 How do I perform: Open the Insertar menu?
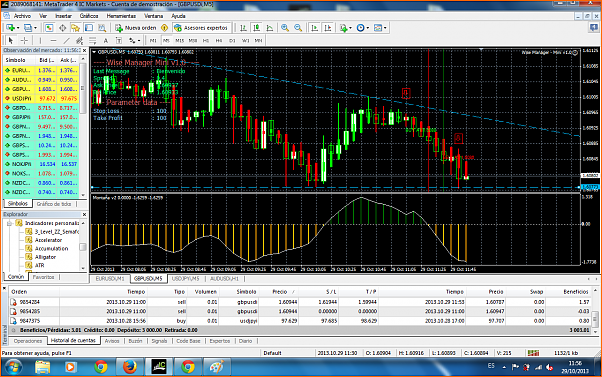pyautogui.click(x=63, y=16)
